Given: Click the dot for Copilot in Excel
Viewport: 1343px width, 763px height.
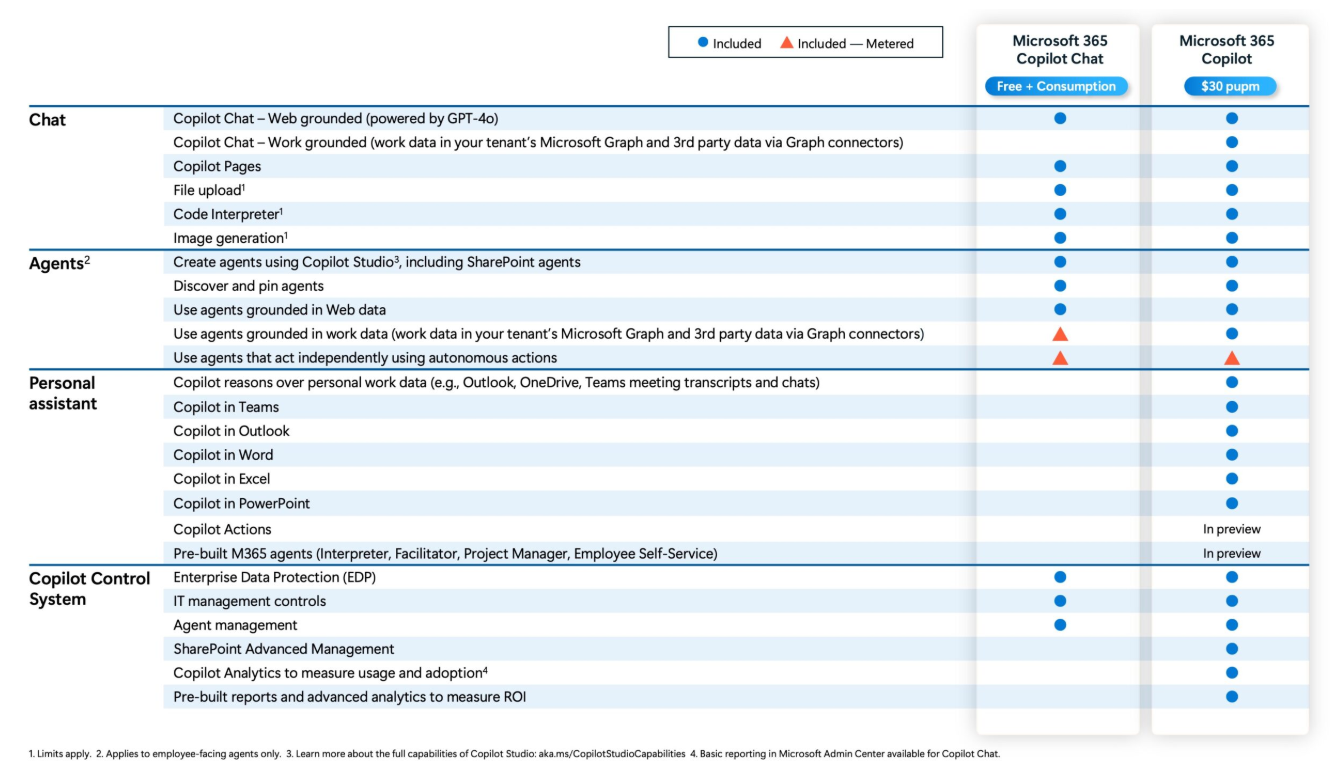Looking at the screenshot, I should 1232,479.
